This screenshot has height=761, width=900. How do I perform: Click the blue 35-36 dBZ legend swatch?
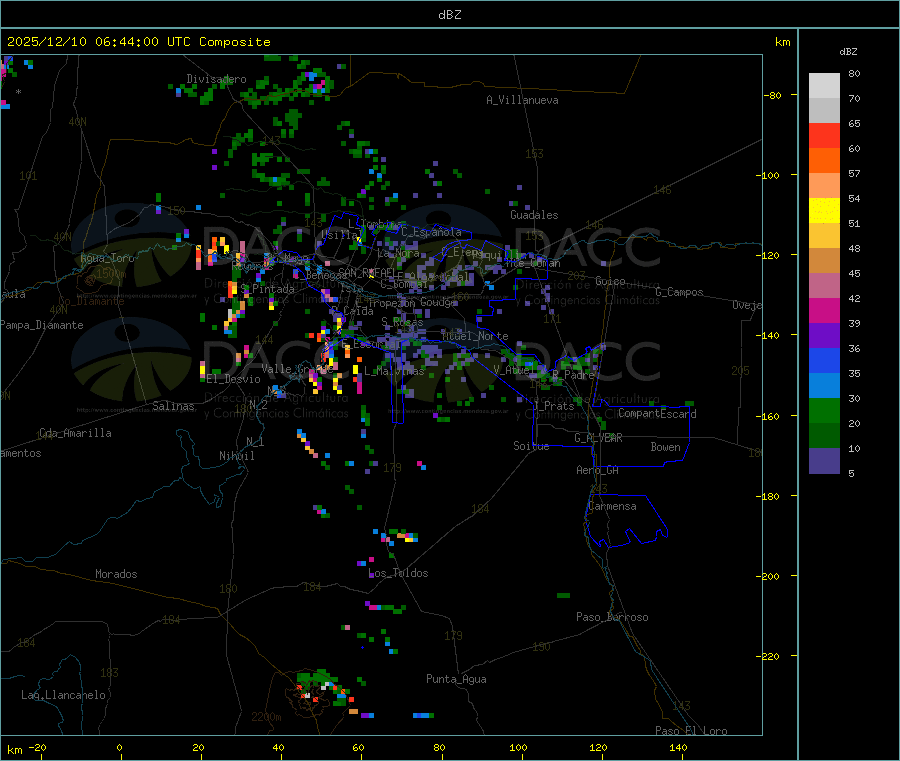(x=824, y=360)
